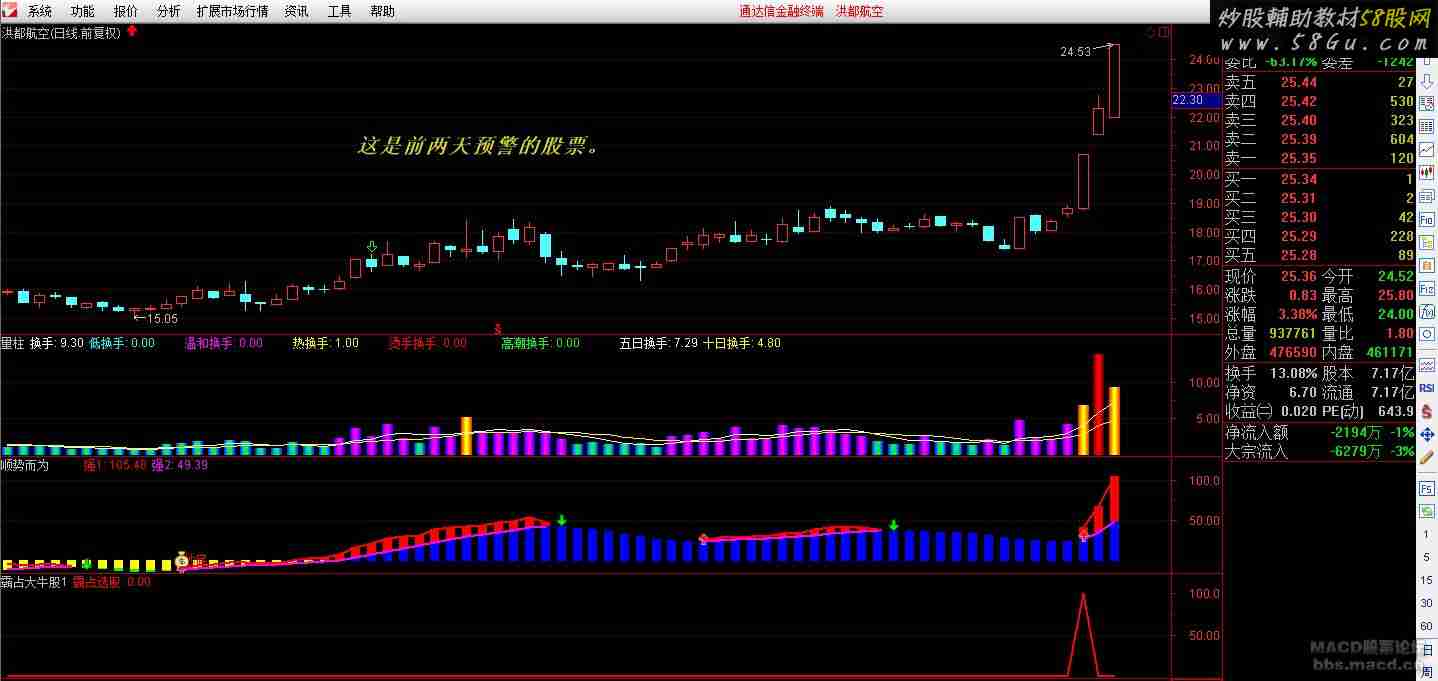The width and height of the screenshot is (1438, 681).
Task: Click the chart title 洪都航空(日线,前复权)
Action: (62, 33)
